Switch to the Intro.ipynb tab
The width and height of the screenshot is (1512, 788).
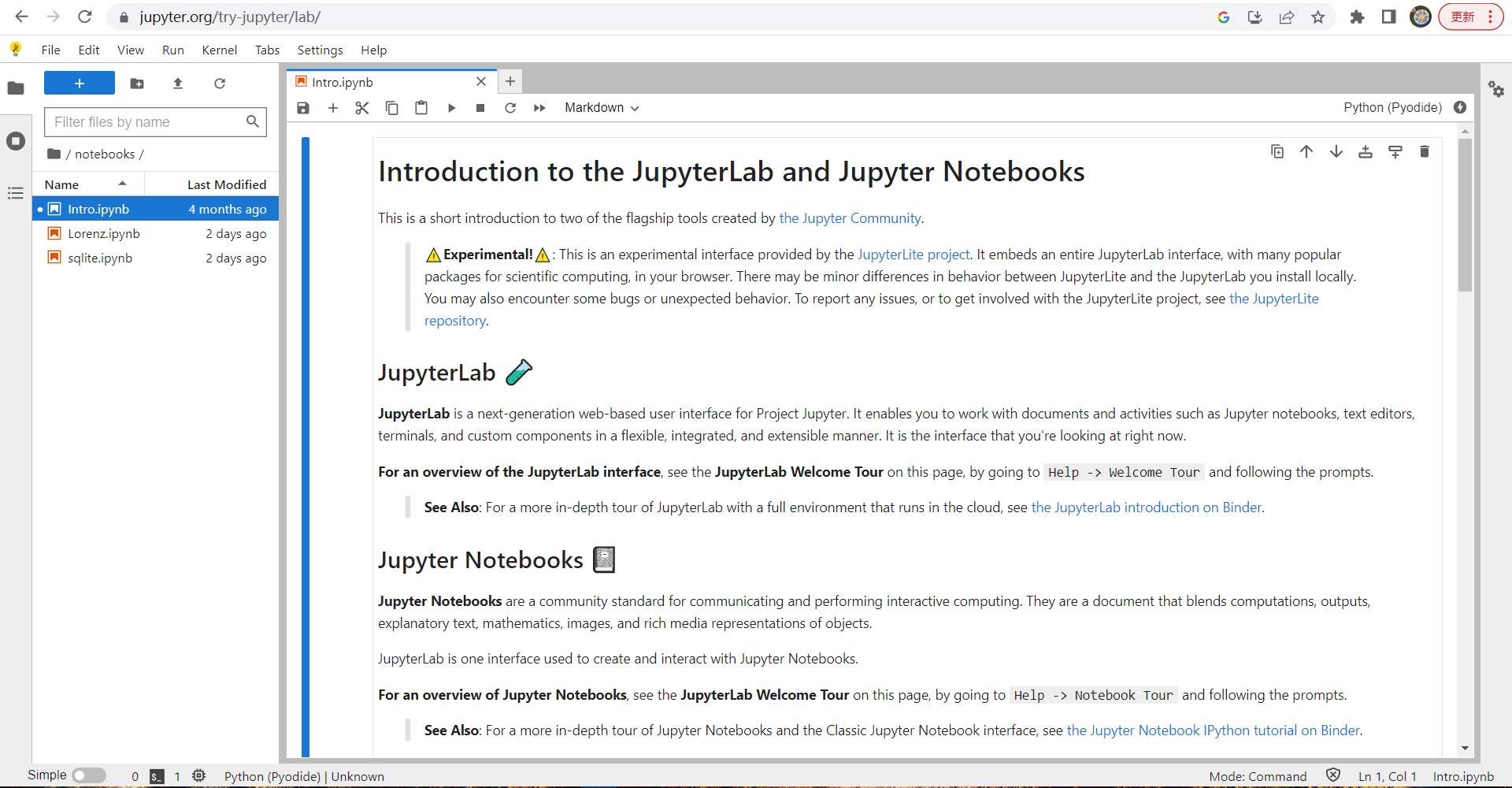342,81
